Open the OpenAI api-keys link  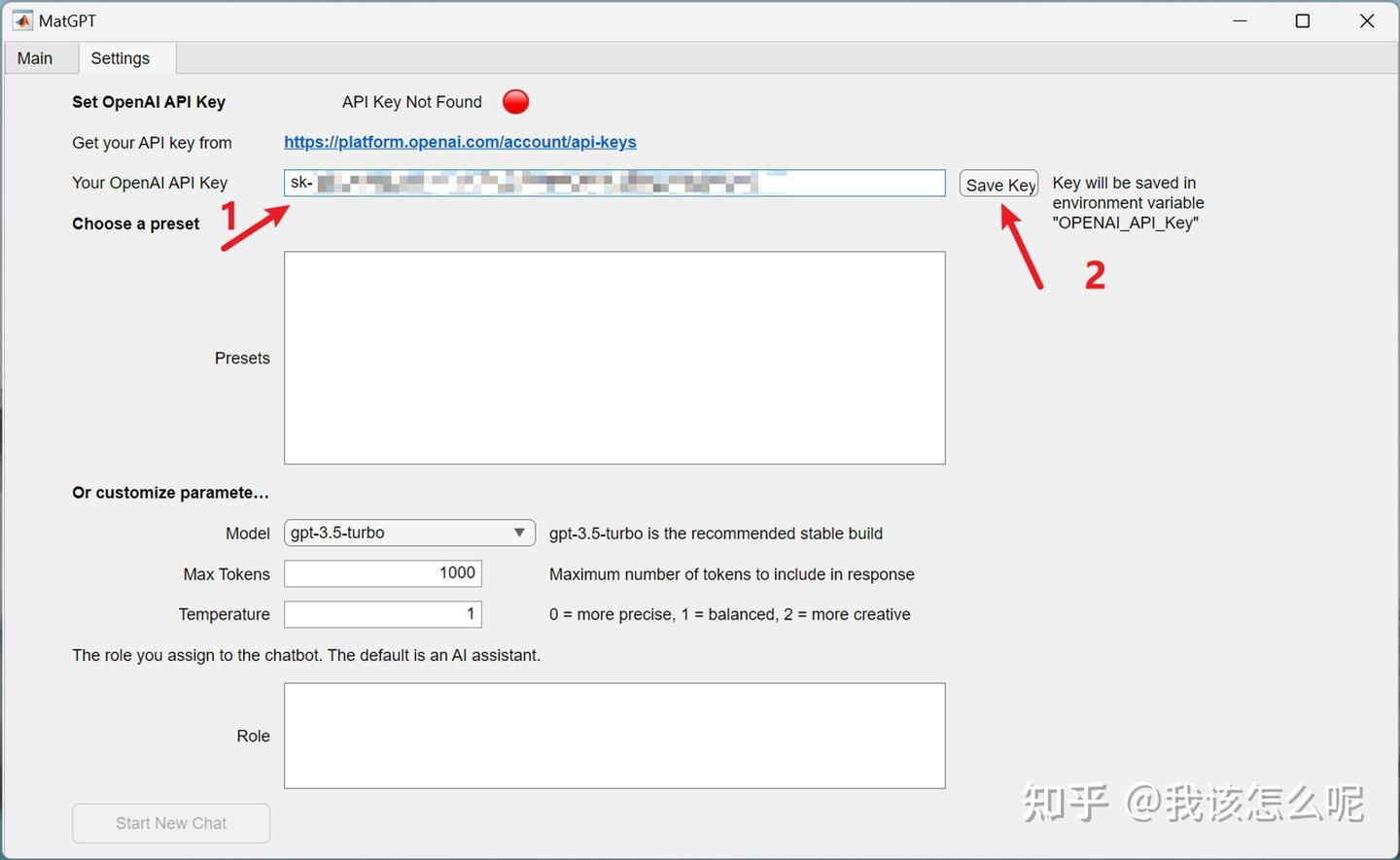tap(460, 142)
